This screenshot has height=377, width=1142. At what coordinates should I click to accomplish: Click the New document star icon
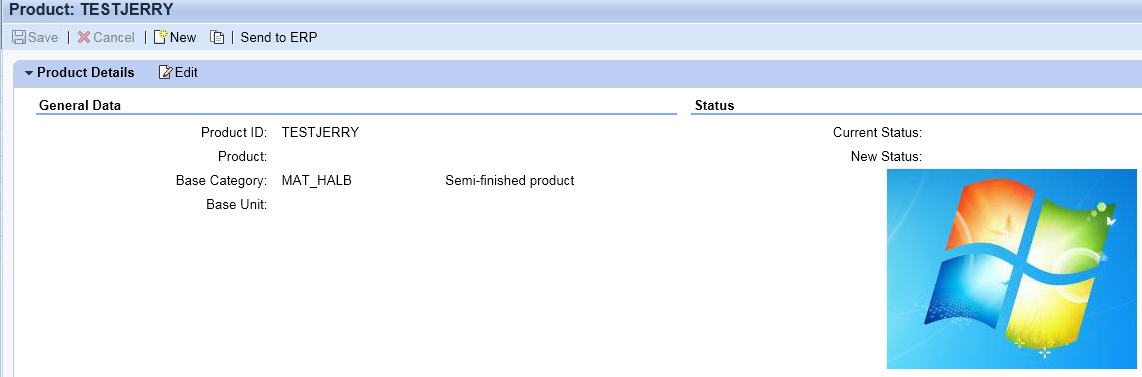161,37
